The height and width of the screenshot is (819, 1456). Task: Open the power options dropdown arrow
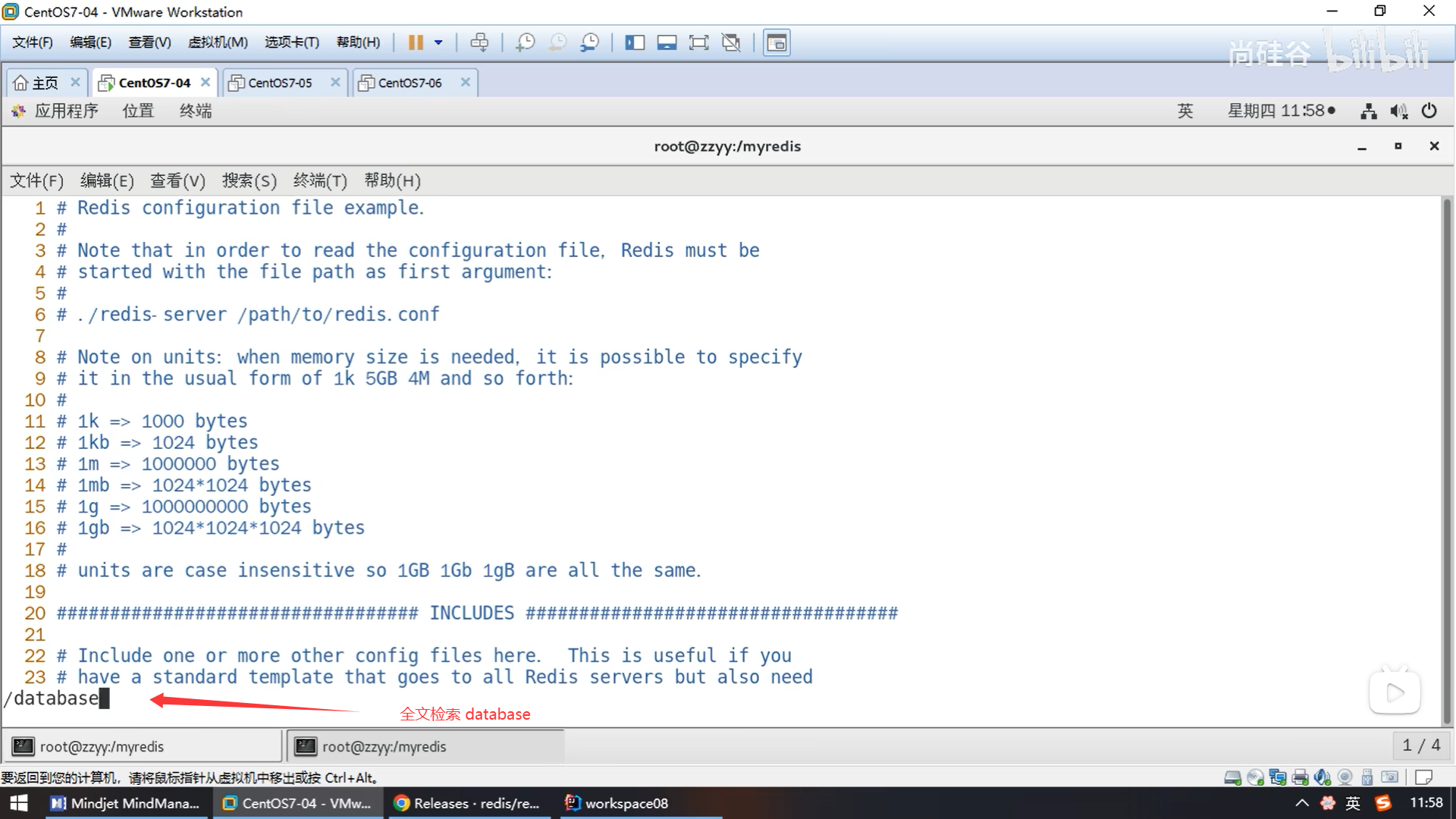[x=438, y=42]
